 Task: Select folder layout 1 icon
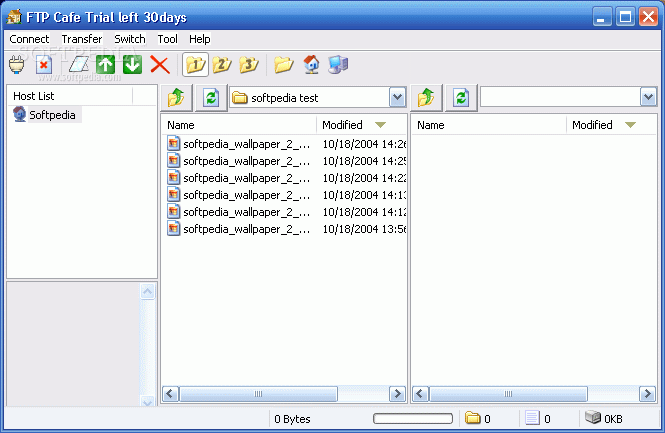pyautogui.click(x=196, y=65)
